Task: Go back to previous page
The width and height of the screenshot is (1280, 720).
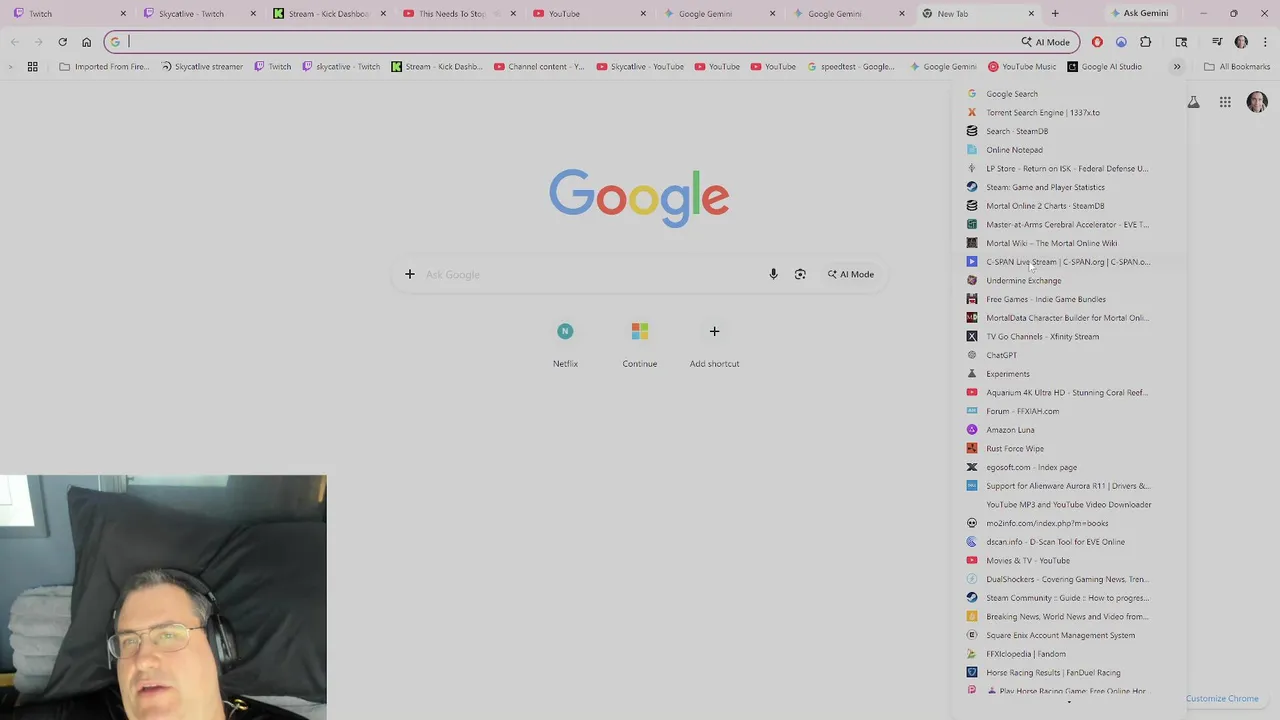Action: point(15,42)
